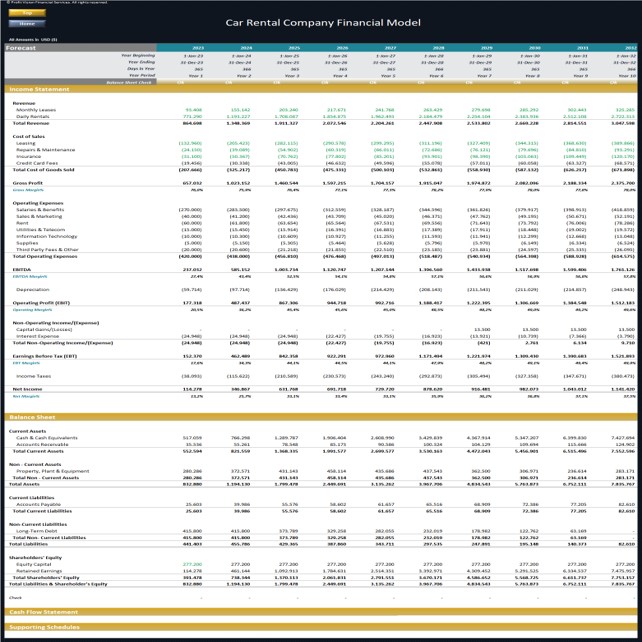642x642 pixels.
Task: Select the Supplies row label
Action: click(x=27, y=243)
